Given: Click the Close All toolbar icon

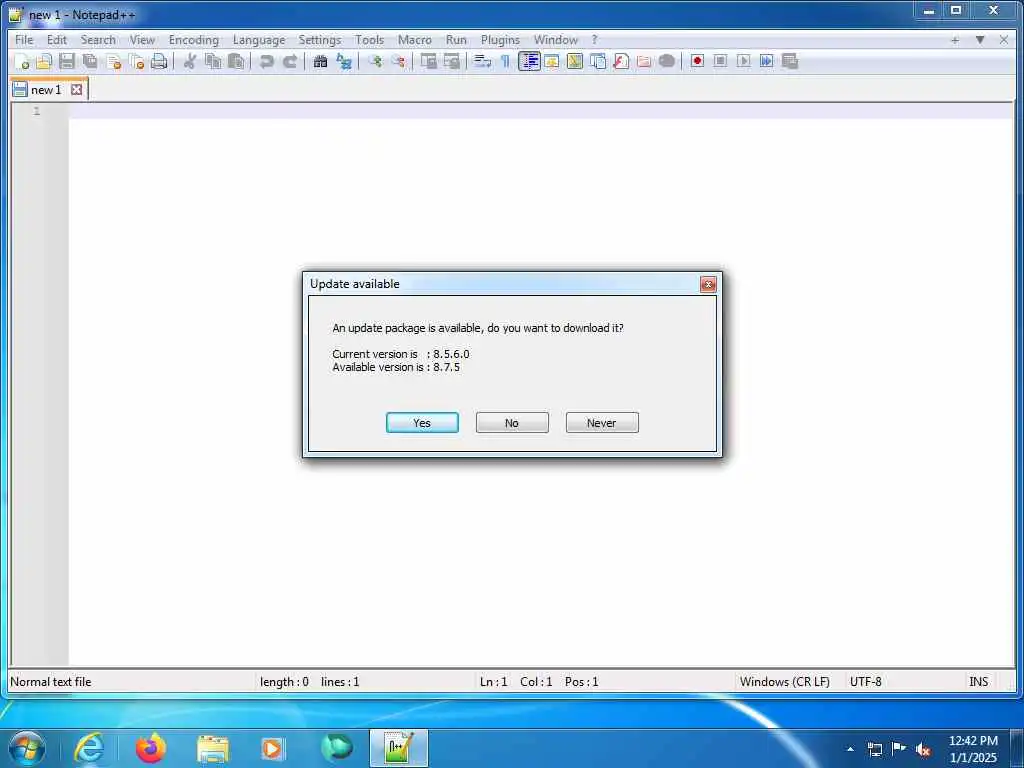Looking at the screenshot, I should (136, 61).
